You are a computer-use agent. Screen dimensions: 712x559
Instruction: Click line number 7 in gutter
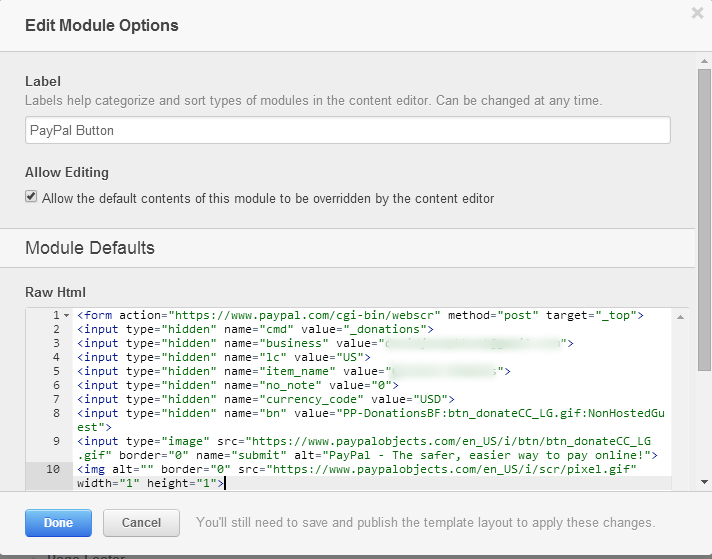pos(56,400)
